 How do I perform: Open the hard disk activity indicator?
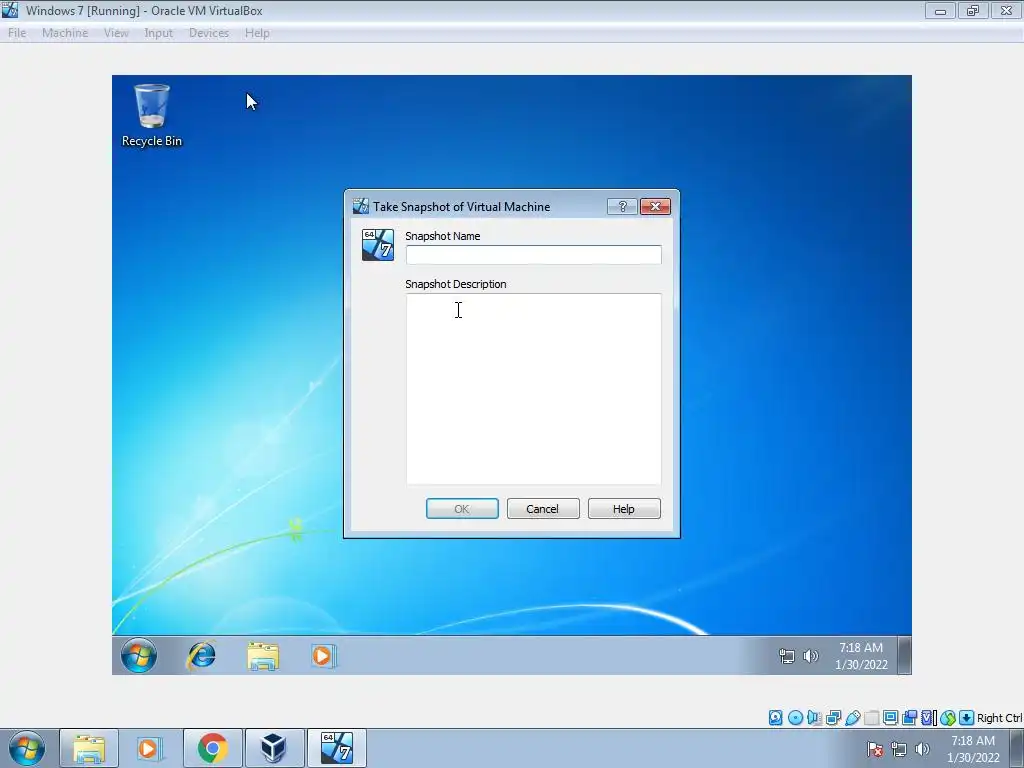click(775, 718)
